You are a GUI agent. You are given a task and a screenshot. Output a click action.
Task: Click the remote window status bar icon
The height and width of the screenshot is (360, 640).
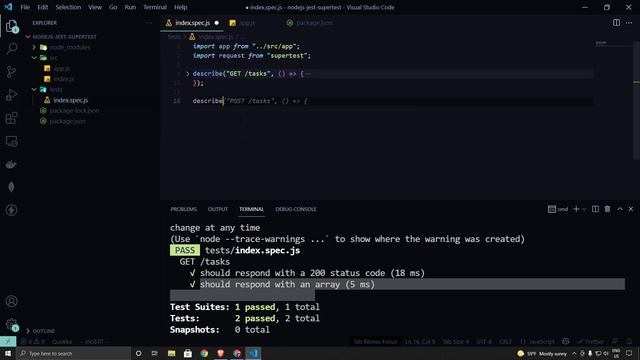click(x=8, y=341)
